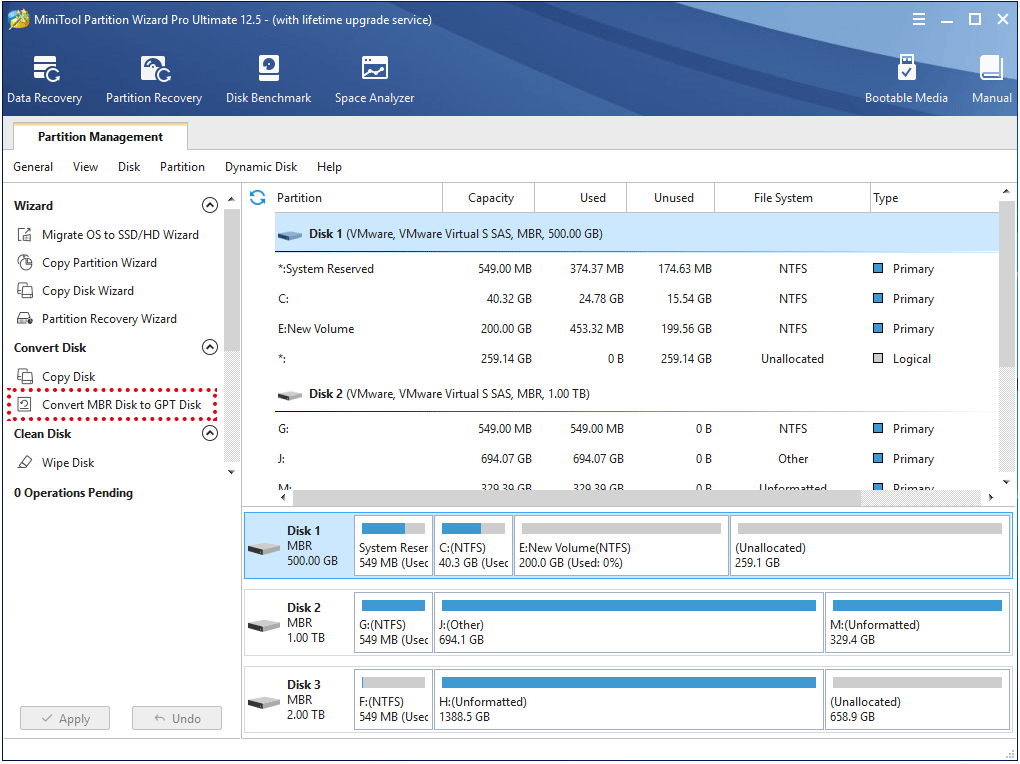Click the Disk 1 header row icon in the table
Viewport: 1020px width, 764px height.
[x=290, y=235]
